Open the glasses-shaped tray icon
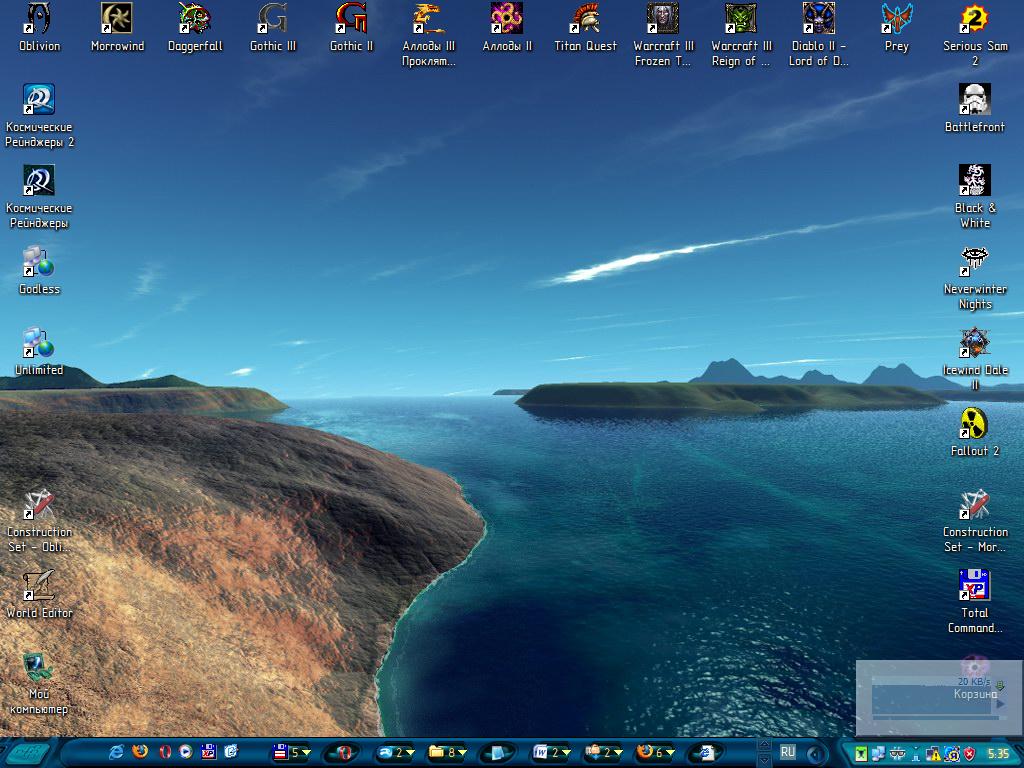The width and height of the screenshot is (1024, 768). point(897,754)
